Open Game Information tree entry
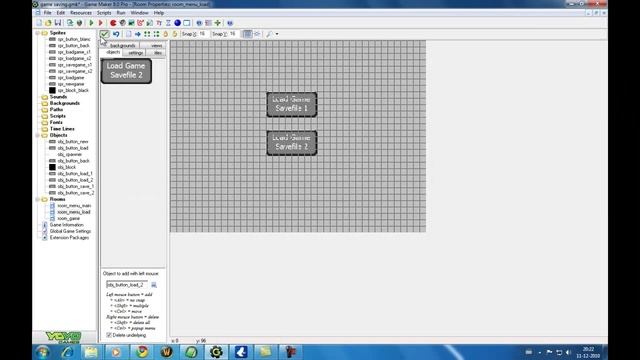This screenshot has width=640, height=360. [67, 225]
